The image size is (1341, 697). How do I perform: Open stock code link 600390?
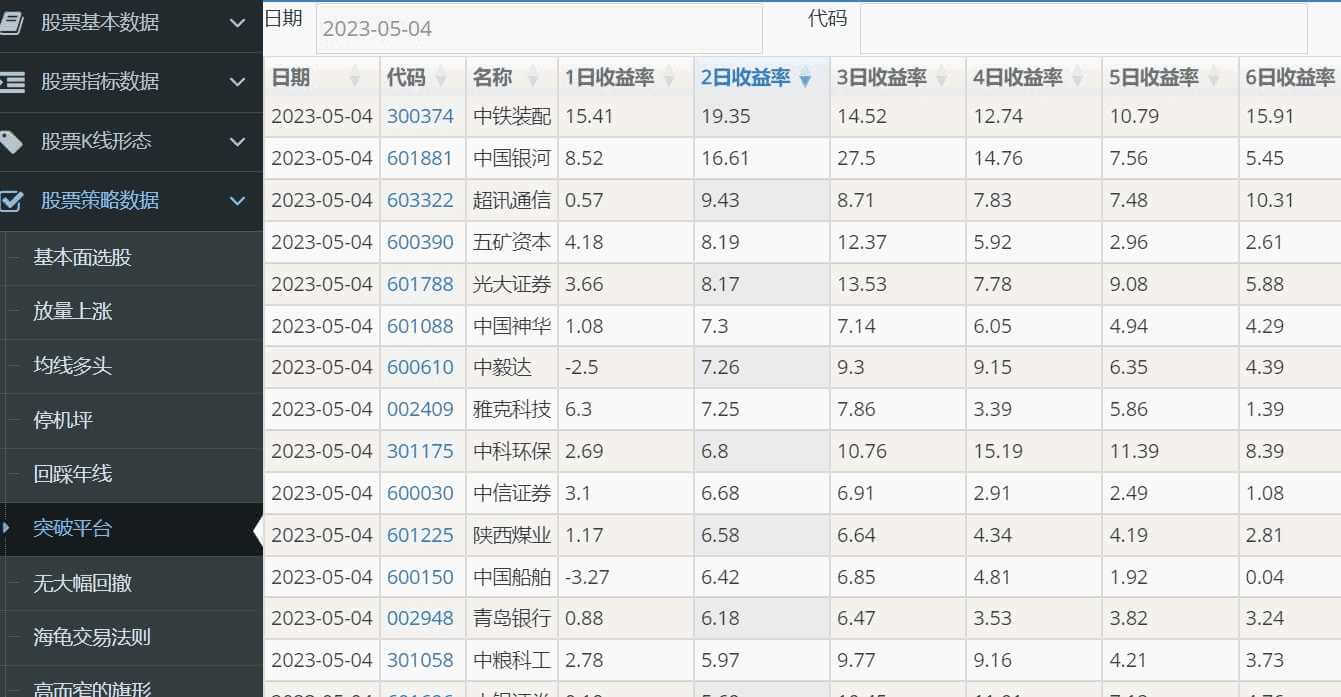(x=420, y=242)
